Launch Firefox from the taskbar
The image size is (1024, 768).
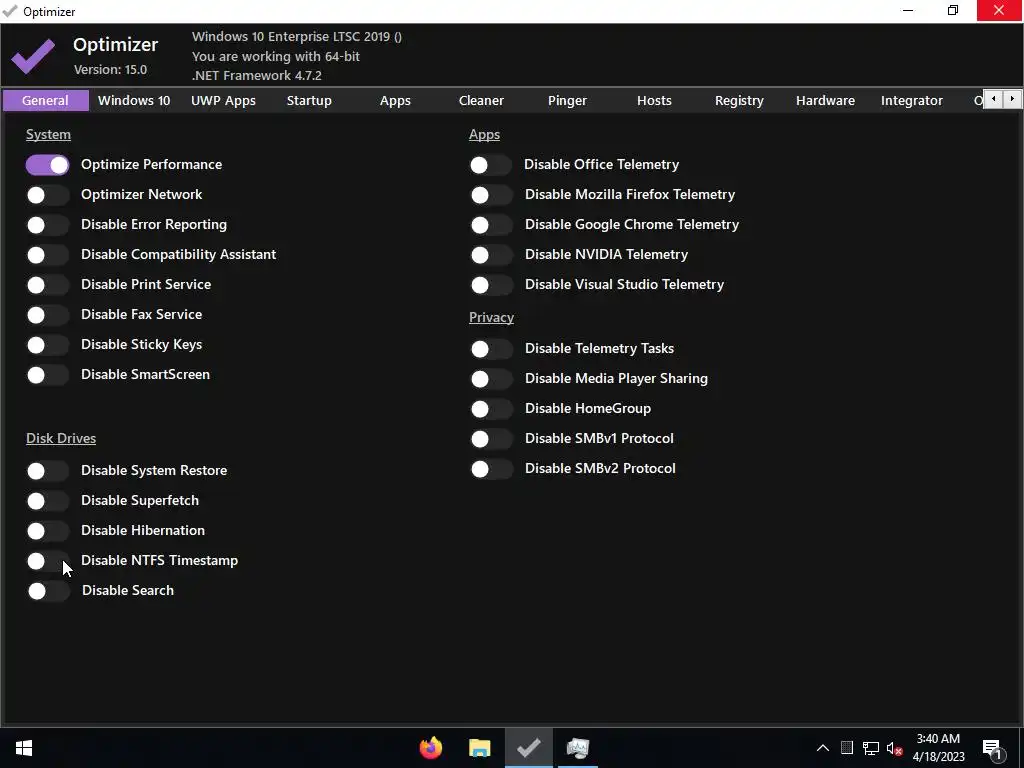(x=431, y=748)
